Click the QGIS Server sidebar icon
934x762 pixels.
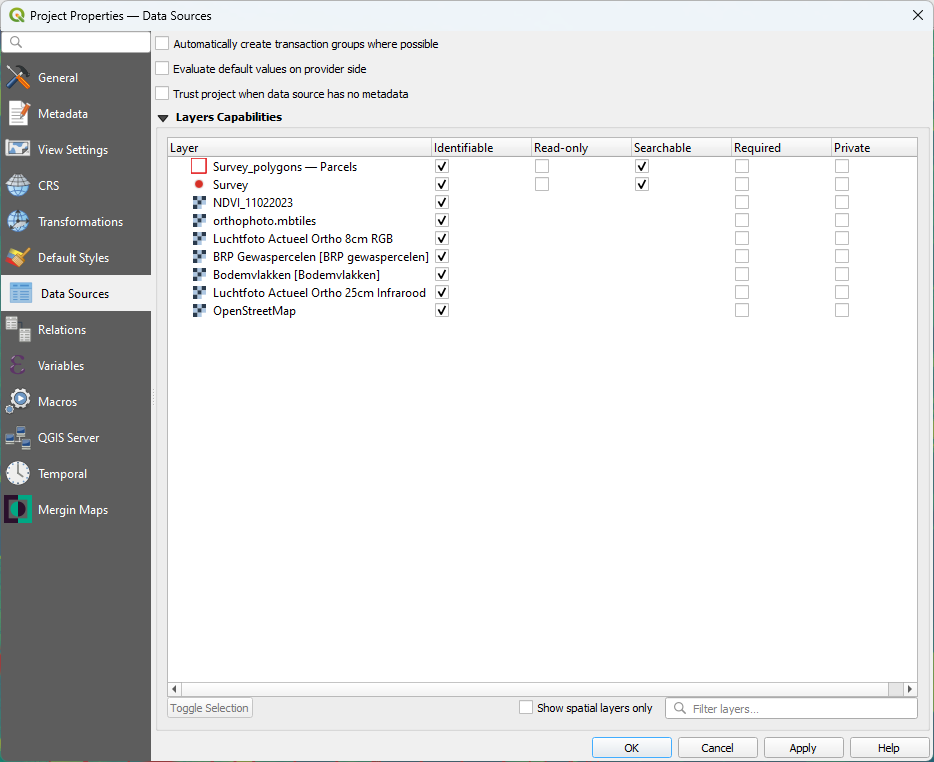point(17,437)
